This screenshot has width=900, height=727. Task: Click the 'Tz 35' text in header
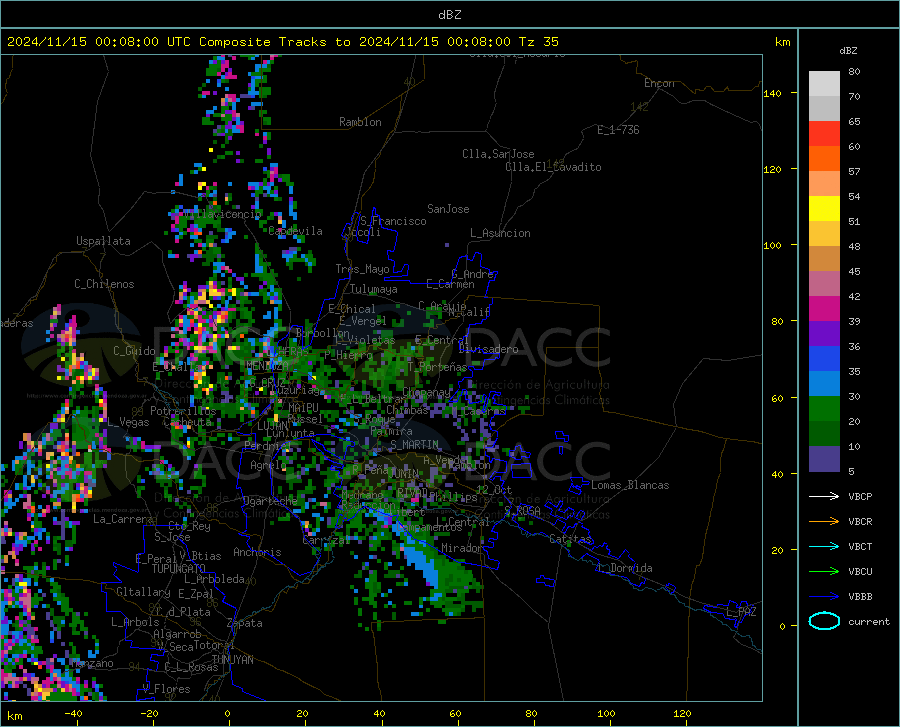click(x=539, y=42)
